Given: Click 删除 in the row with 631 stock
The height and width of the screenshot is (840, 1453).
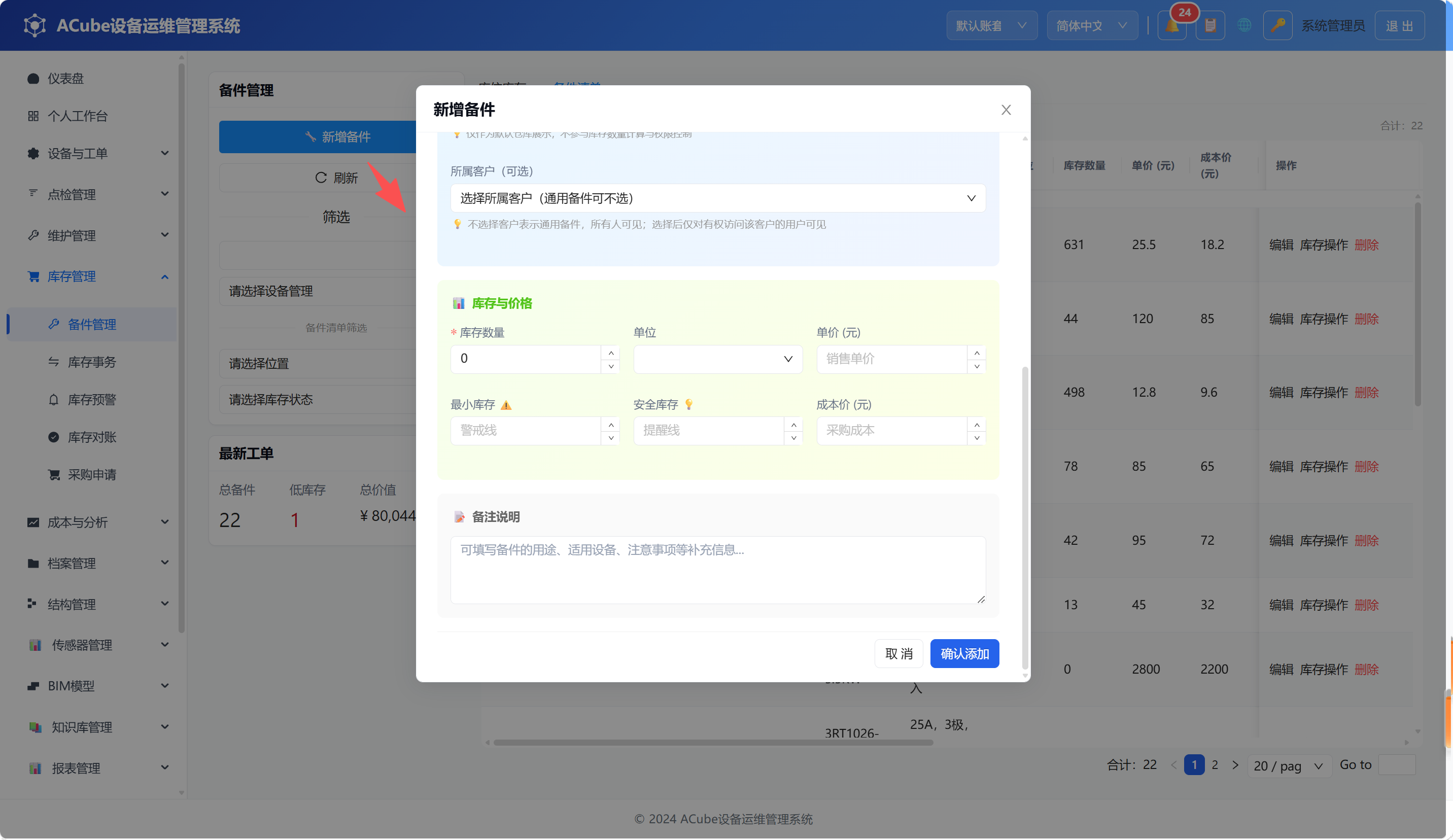Looking at the screenshot, I should (1366, 244).
